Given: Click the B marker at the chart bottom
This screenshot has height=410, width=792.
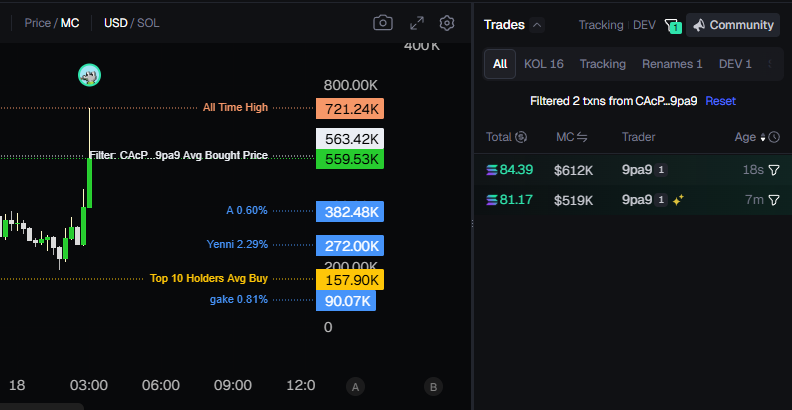Looking at the screenshot, I should 433,387.
